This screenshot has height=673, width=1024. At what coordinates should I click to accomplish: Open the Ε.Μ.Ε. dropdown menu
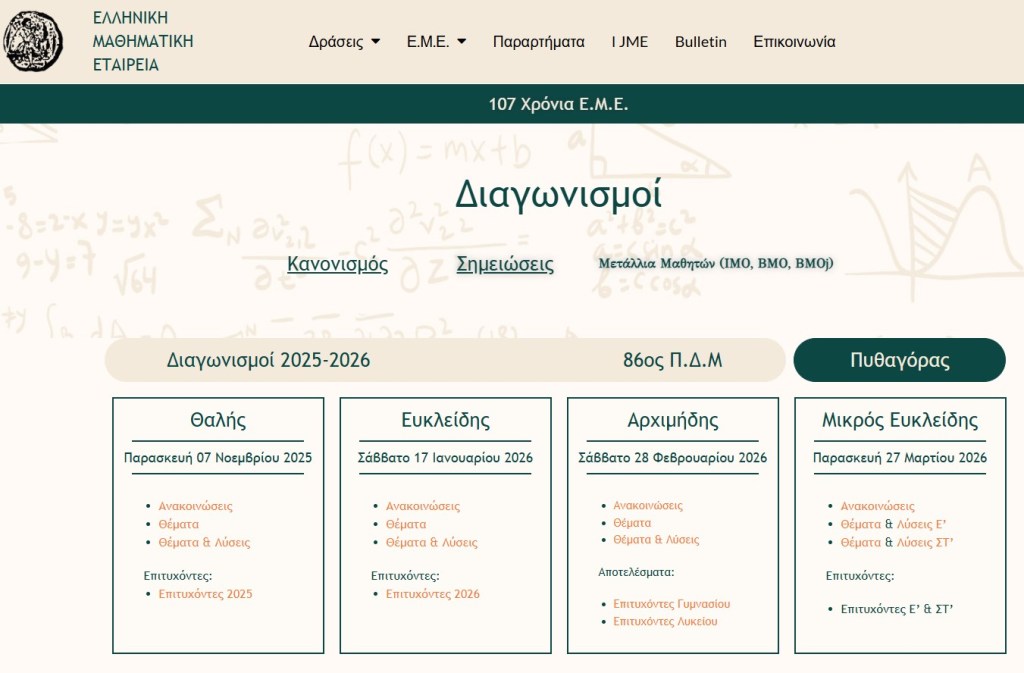click(x=436, y=42)
